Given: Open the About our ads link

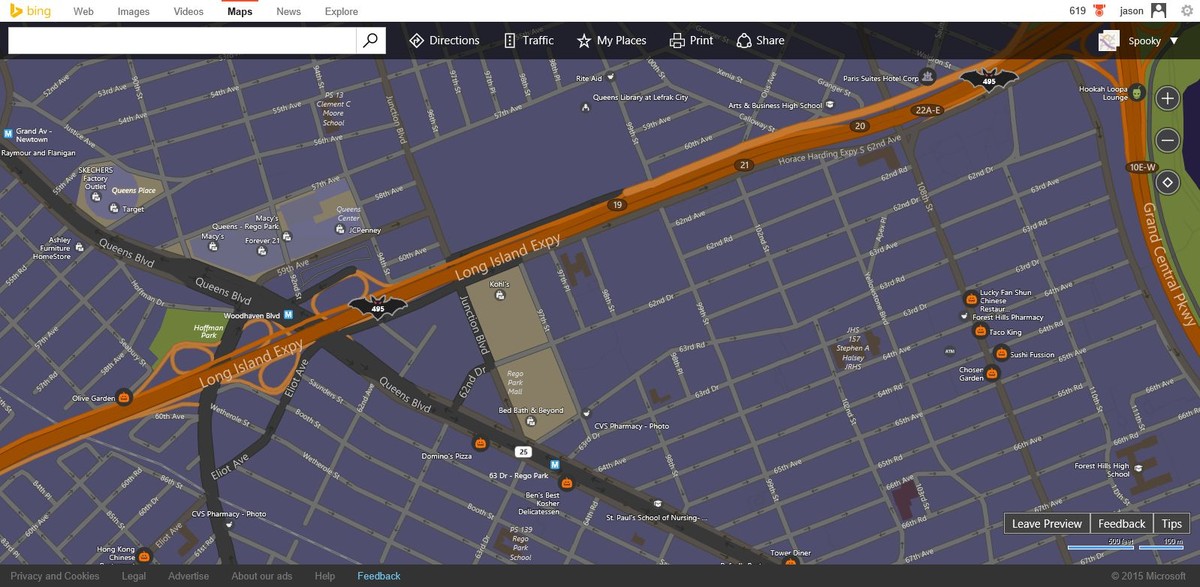Looking at the screenshot, I should click(262, 576).
